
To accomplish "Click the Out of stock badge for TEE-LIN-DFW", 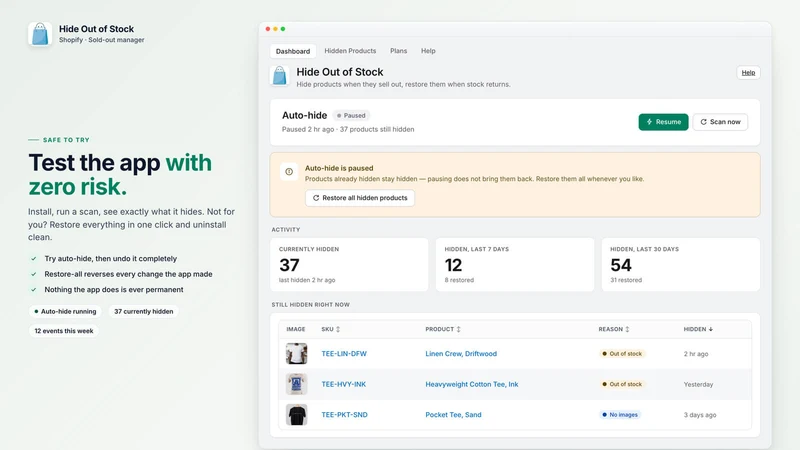I will [x=622, y=354].
